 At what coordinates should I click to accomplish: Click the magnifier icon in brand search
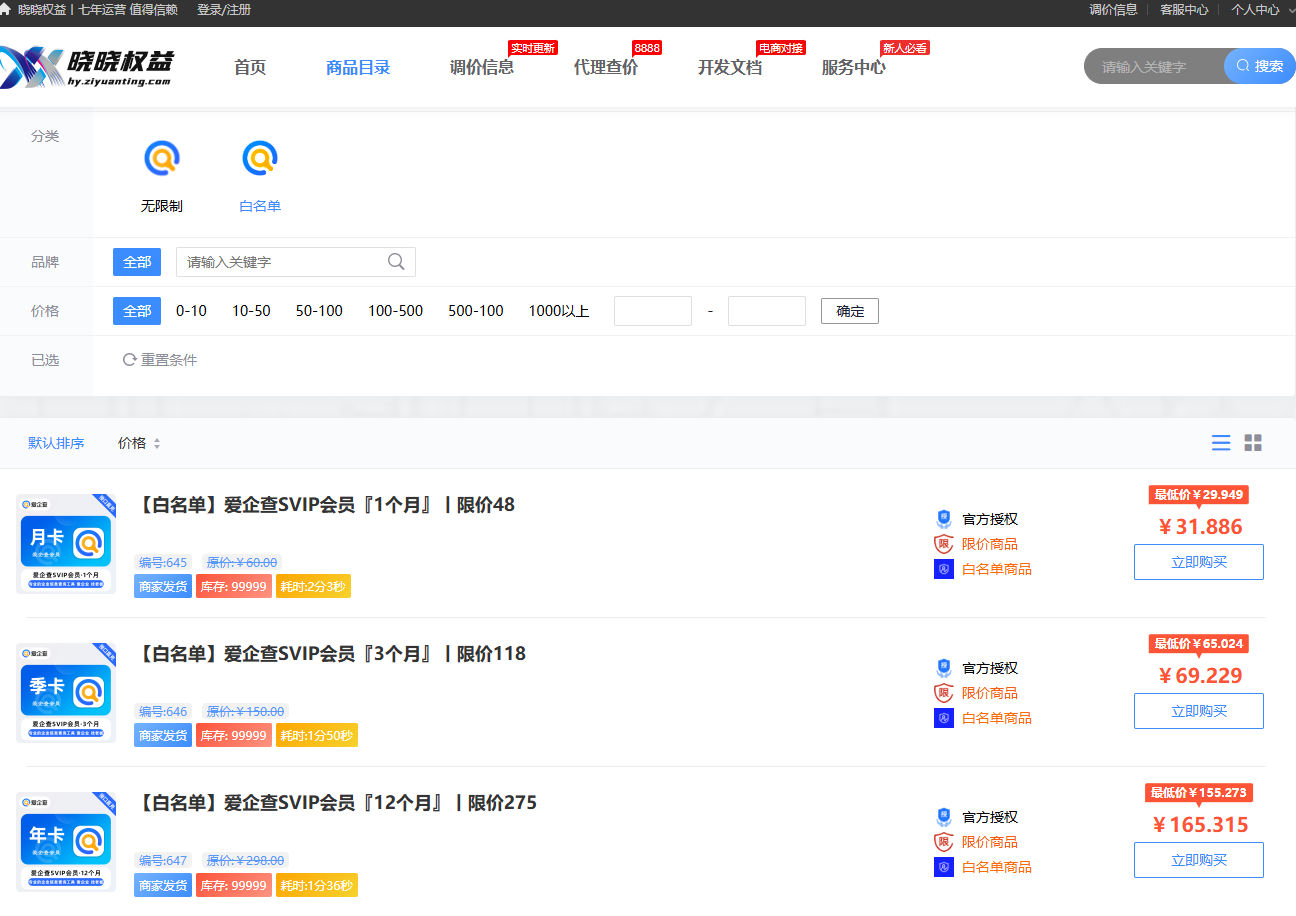[396, 262]
